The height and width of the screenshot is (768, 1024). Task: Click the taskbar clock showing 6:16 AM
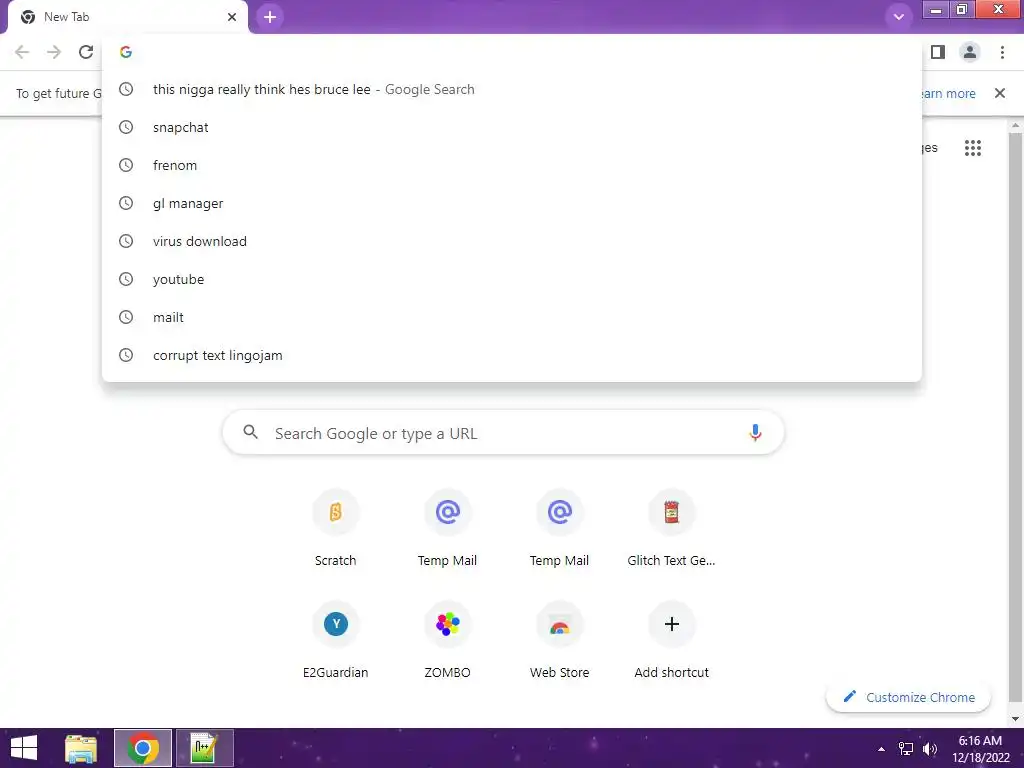980,749
